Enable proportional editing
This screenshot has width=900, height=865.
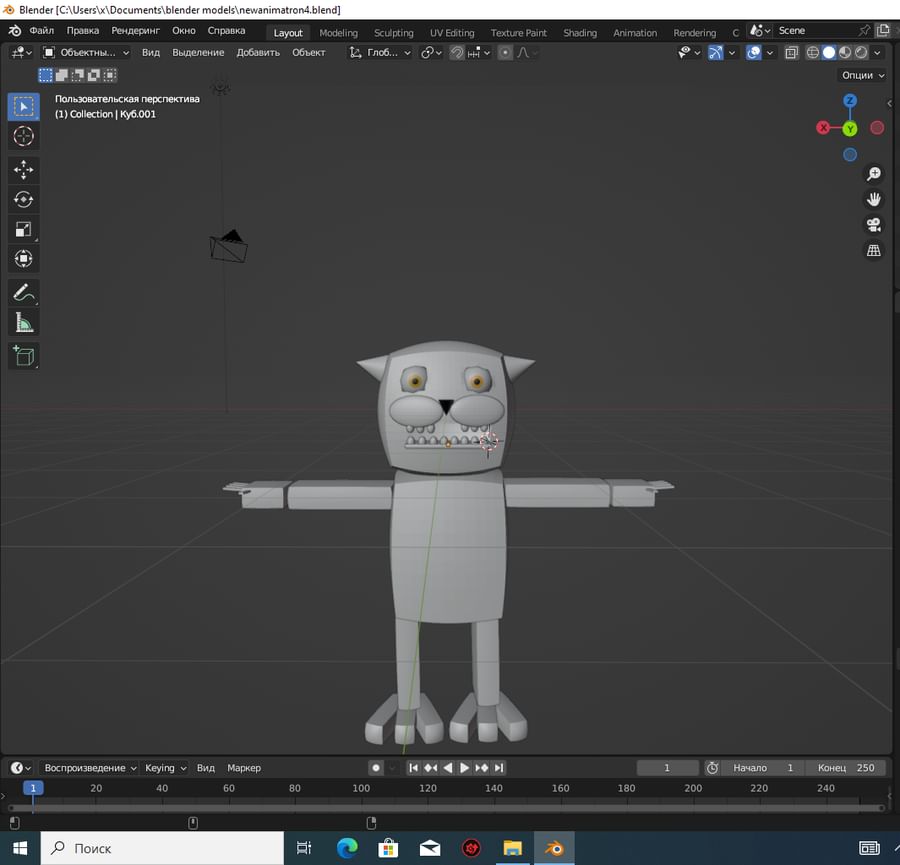click(x=505, y=52)
